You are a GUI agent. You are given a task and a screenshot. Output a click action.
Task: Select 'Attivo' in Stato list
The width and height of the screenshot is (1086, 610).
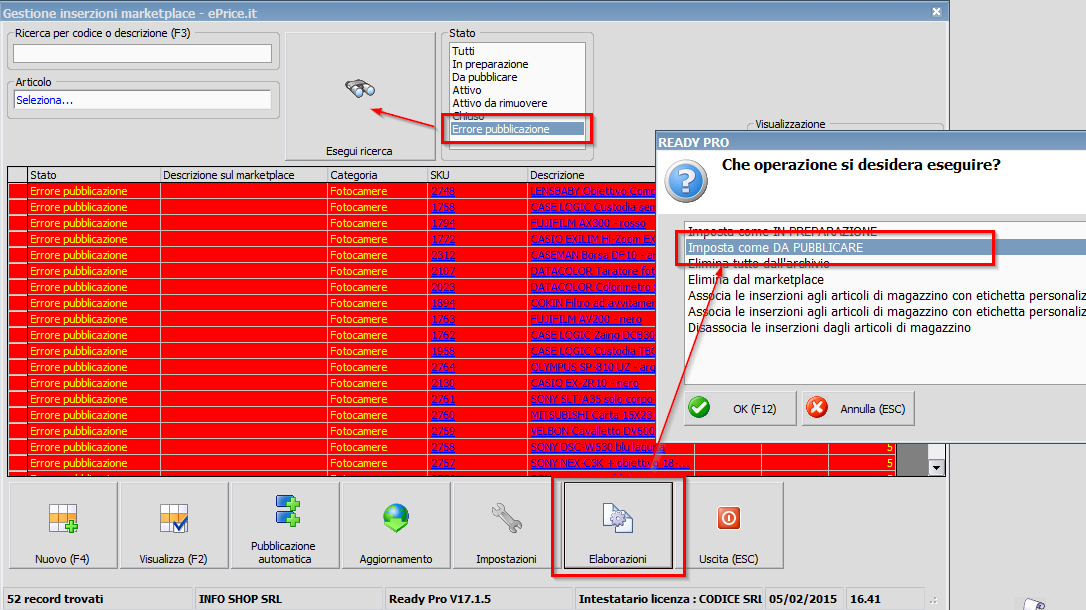point(467,90)
